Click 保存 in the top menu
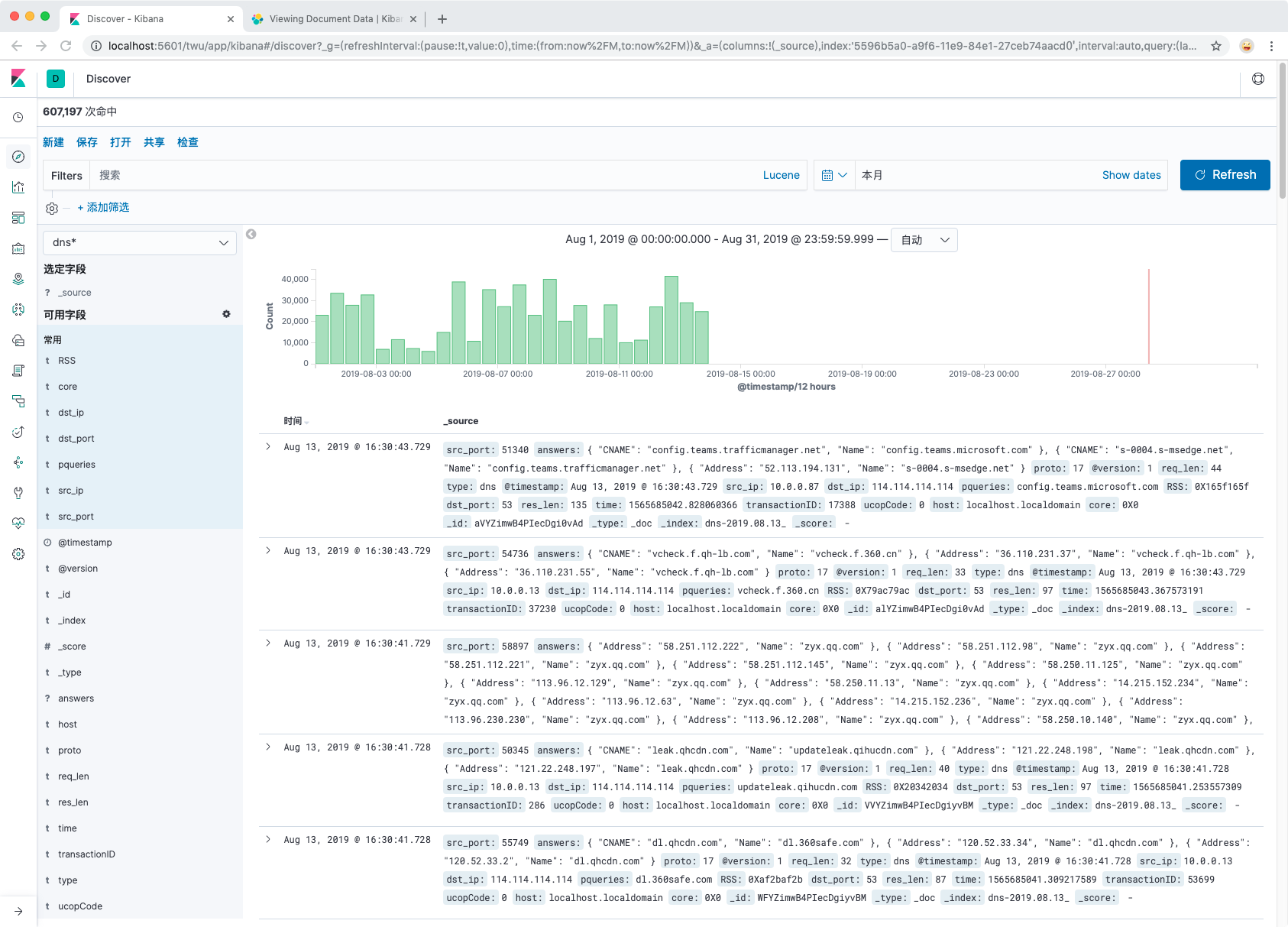This screenshot has height=927, width=1288. pyautogui.click(x=87, y=142)
